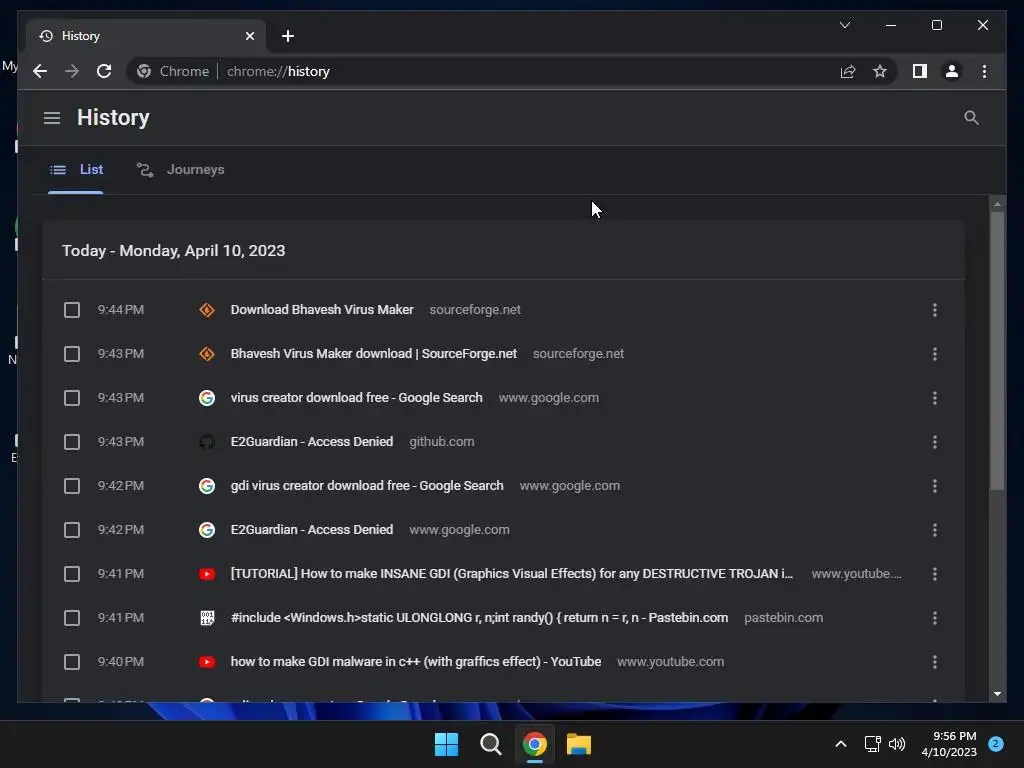Viewport: 1024px width, 768px height.
Task: Check the Download Bhavesh Virus Maker entry
Action: [72, 310]
